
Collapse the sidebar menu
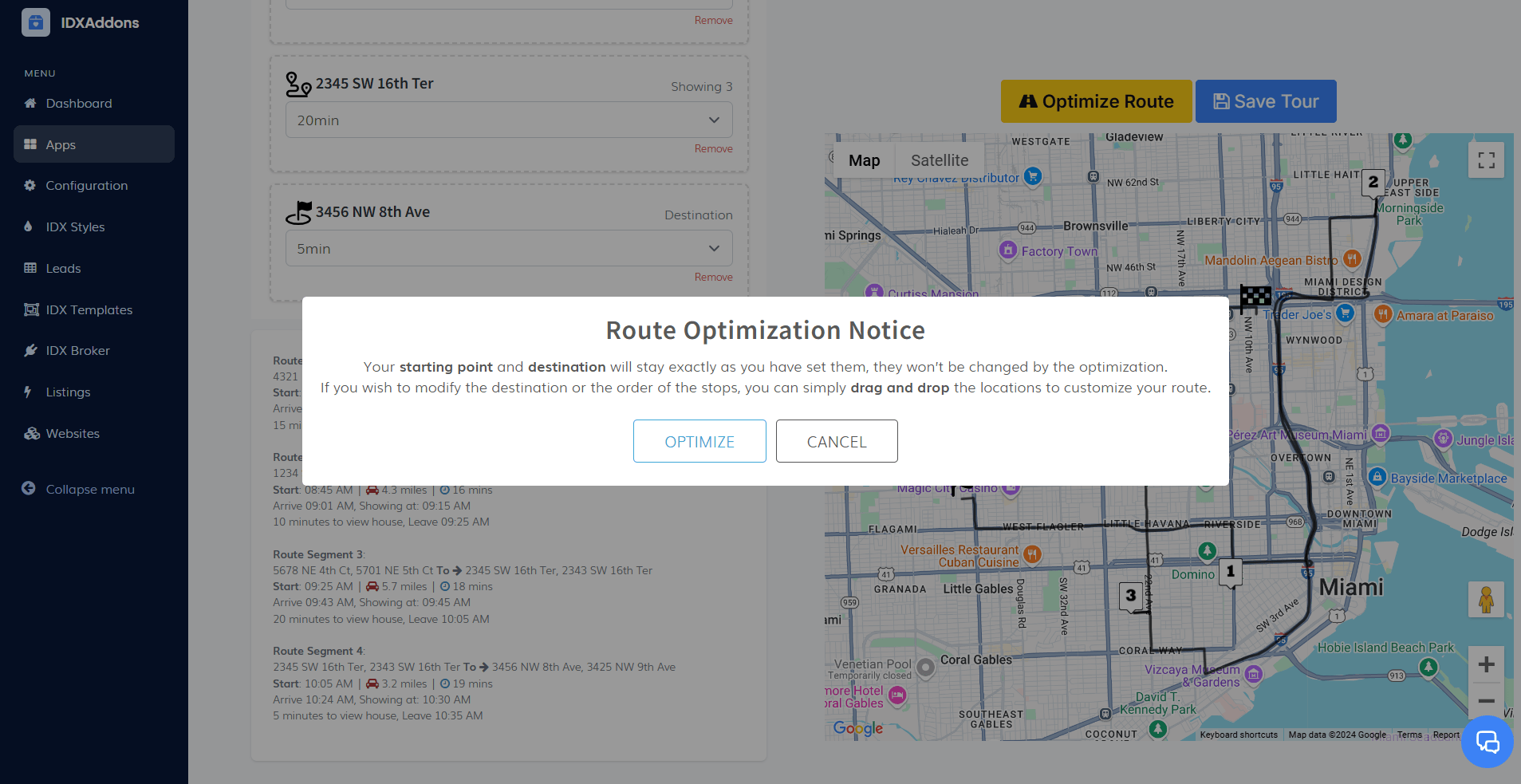(x=89, y=489)
